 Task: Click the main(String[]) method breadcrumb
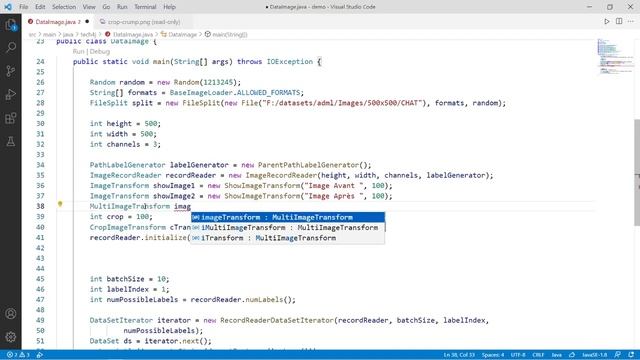pyautogui.click(x=229, y=35)
